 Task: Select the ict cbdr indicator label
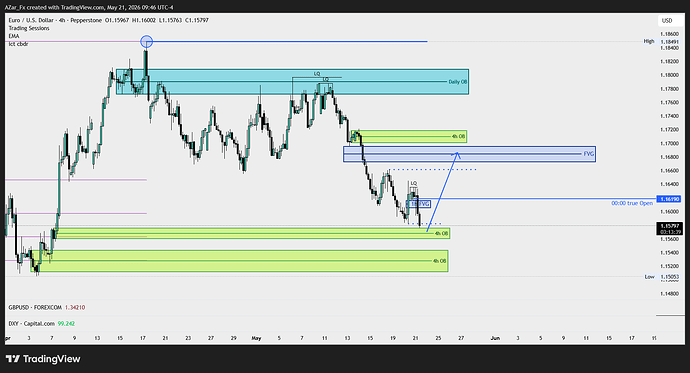[18, 44]
